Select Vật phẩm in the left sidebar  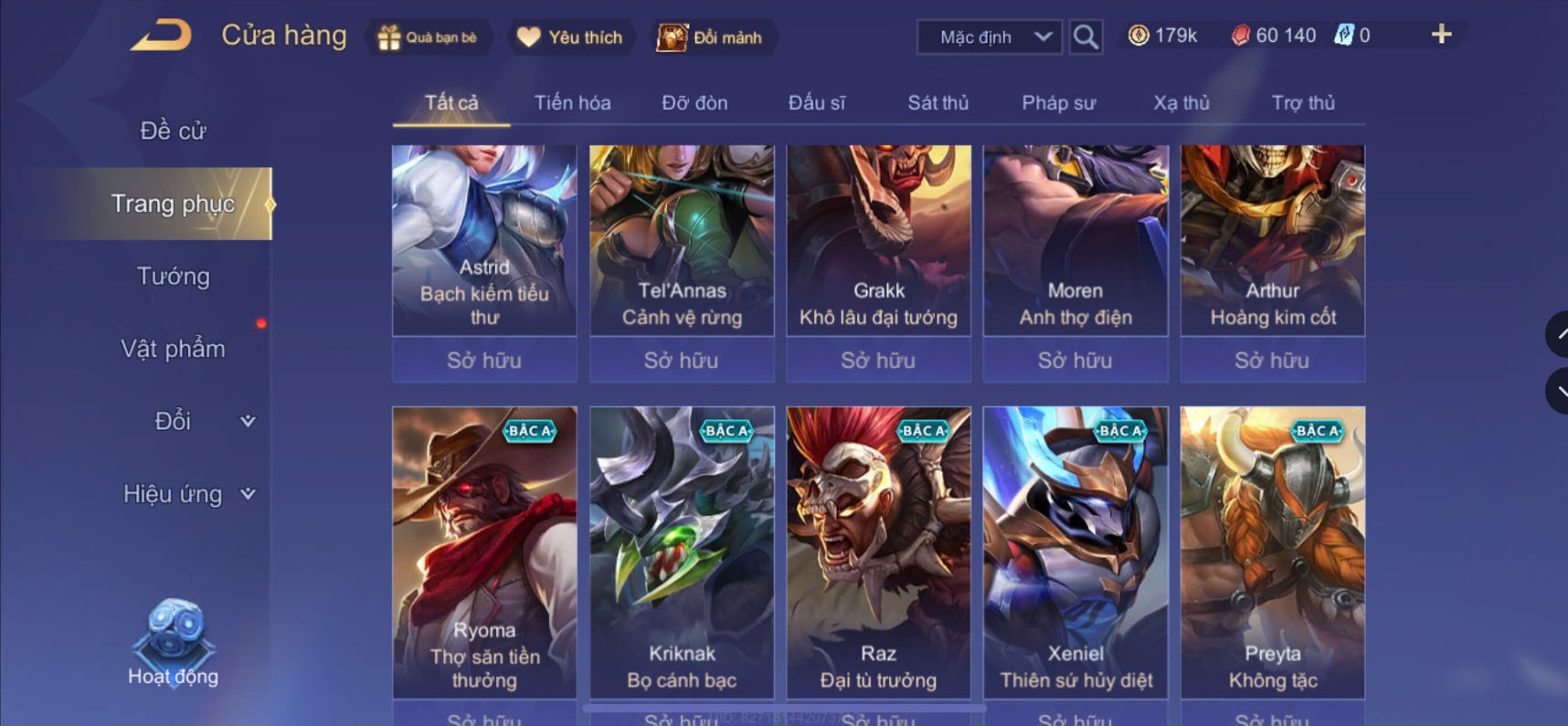click(x=173, y=349)
